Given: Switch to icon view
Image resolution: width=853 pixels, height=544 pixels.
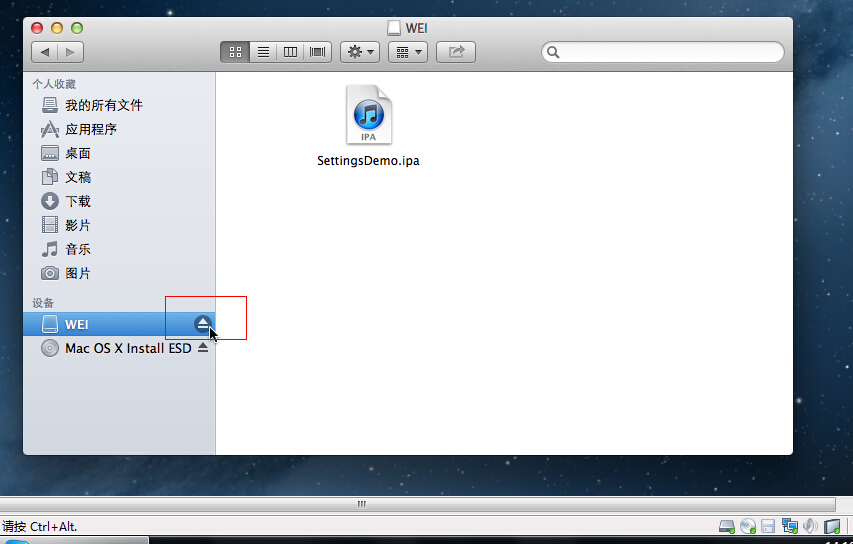Looking at the screenshot, I should (235, 52).
